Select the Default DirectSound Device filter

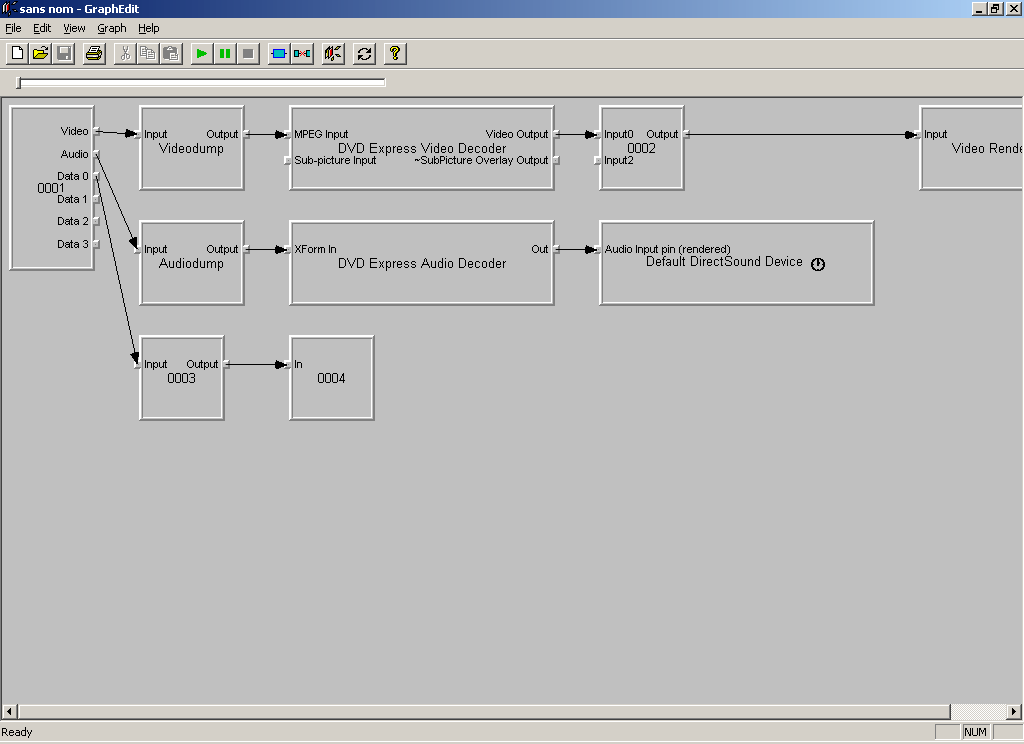737,263
